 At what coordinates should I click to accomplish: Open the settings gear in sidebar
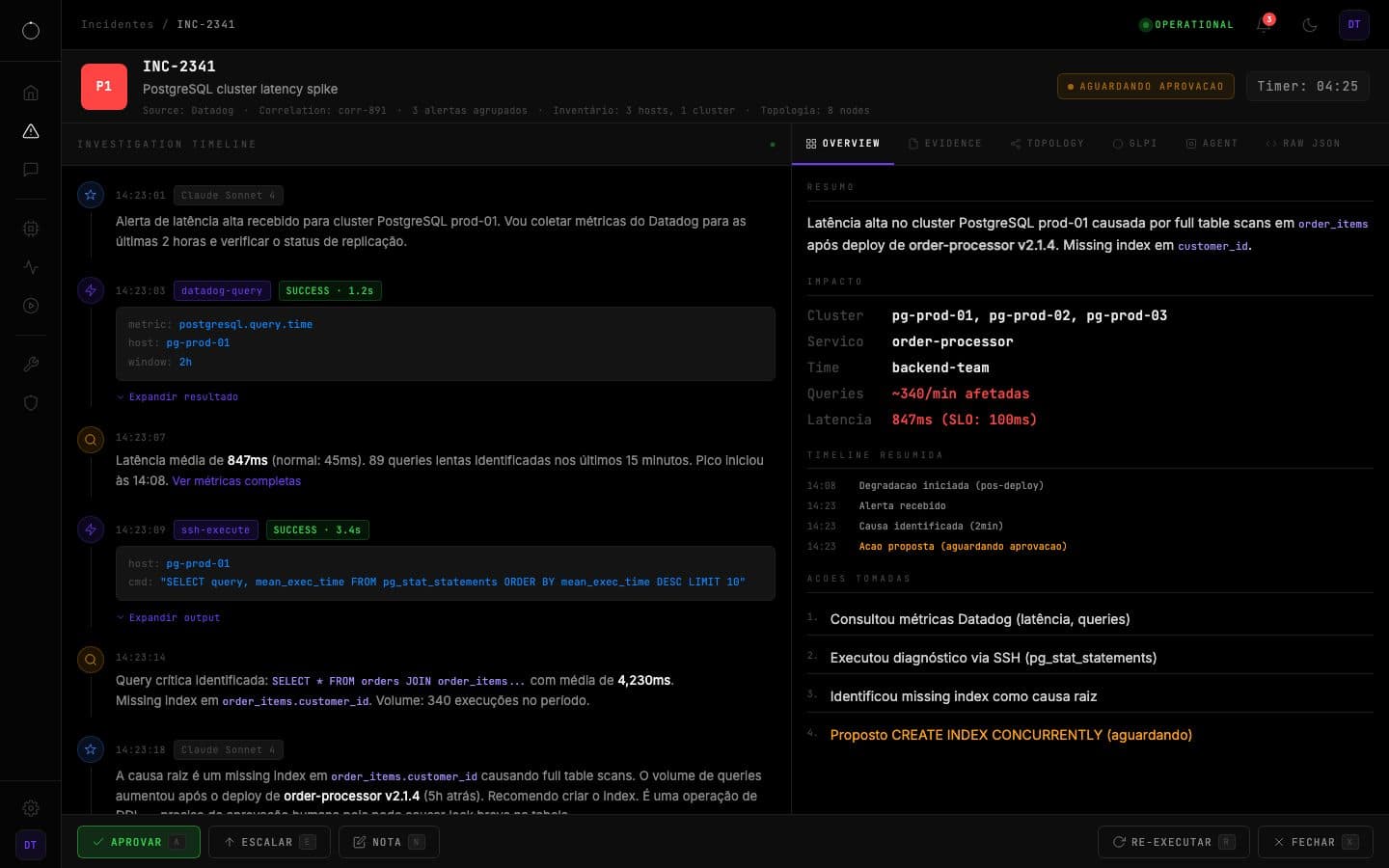point(31,808)
